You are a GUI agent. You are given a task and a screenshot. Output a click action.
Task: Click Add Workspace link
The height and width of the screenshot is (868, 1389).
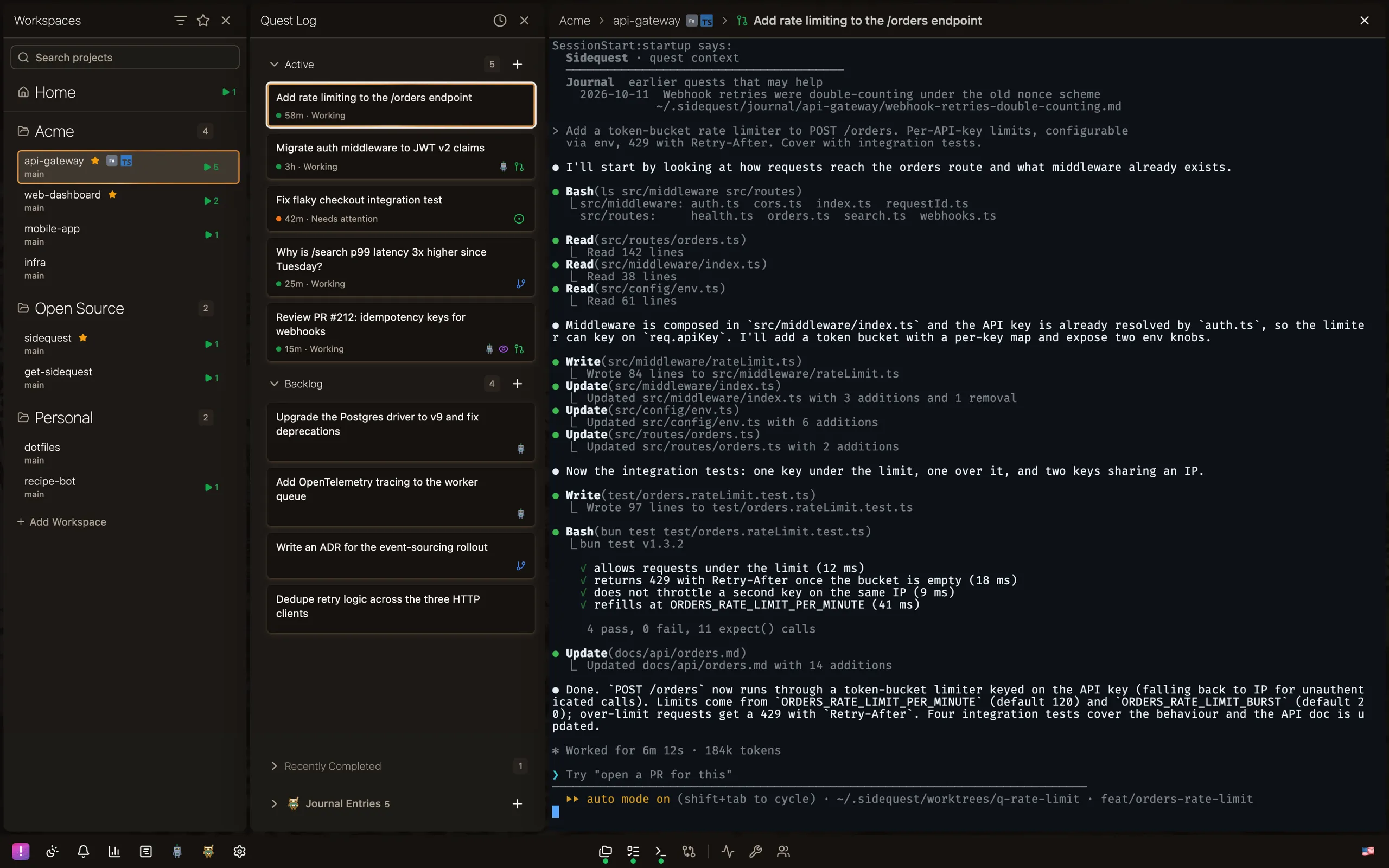61,522
